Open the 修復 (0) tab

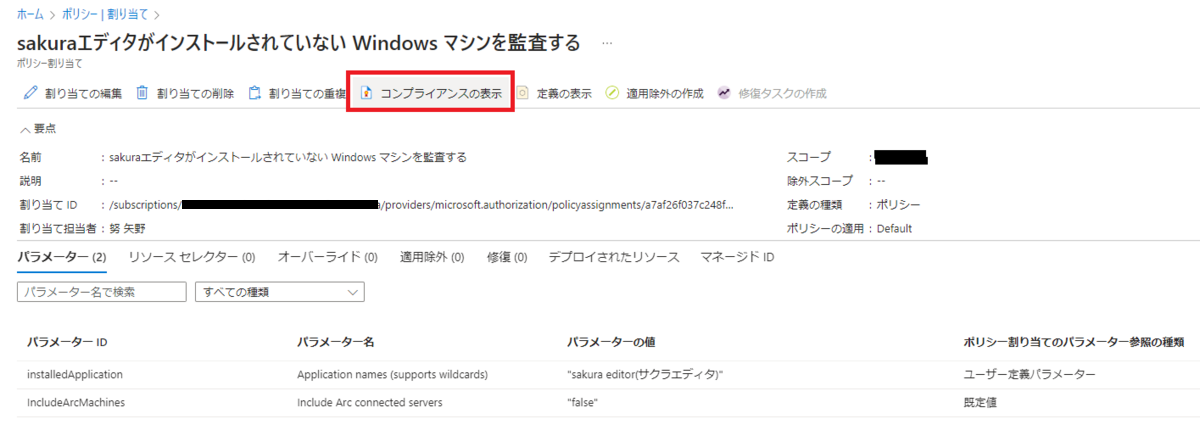click(x=507, y=257)
